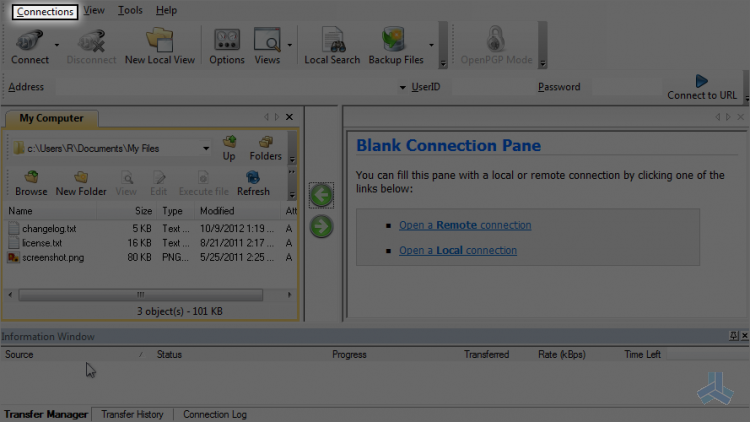Image resolution: width=750 pixels, height=422 pixels.
Task: Create a New Folder in local pane
Action: pyautogui.click(x=81, y=183)
